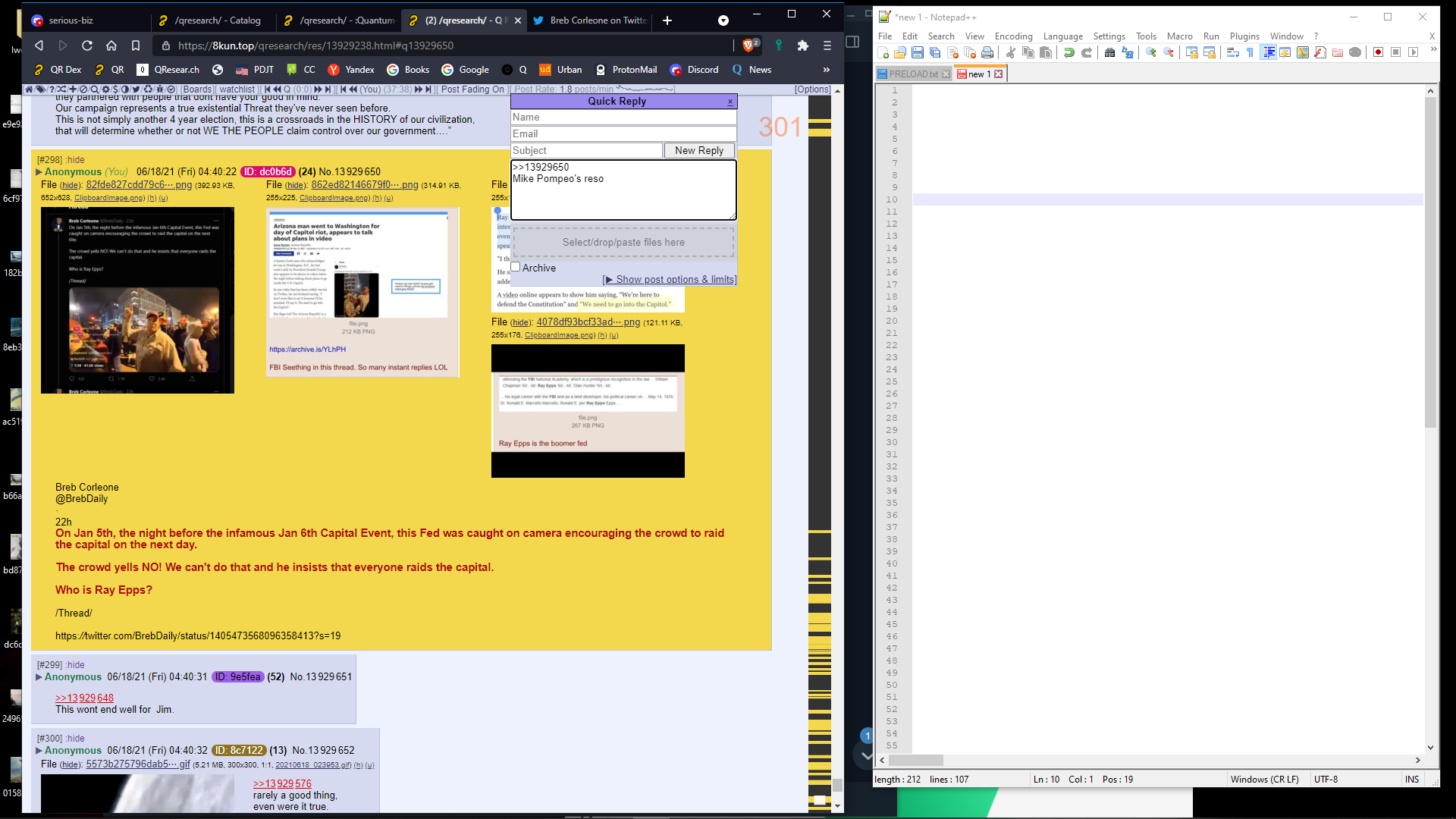
Task: Open the Plugins menu in Notepad++
Action: tap(1244, 36)
